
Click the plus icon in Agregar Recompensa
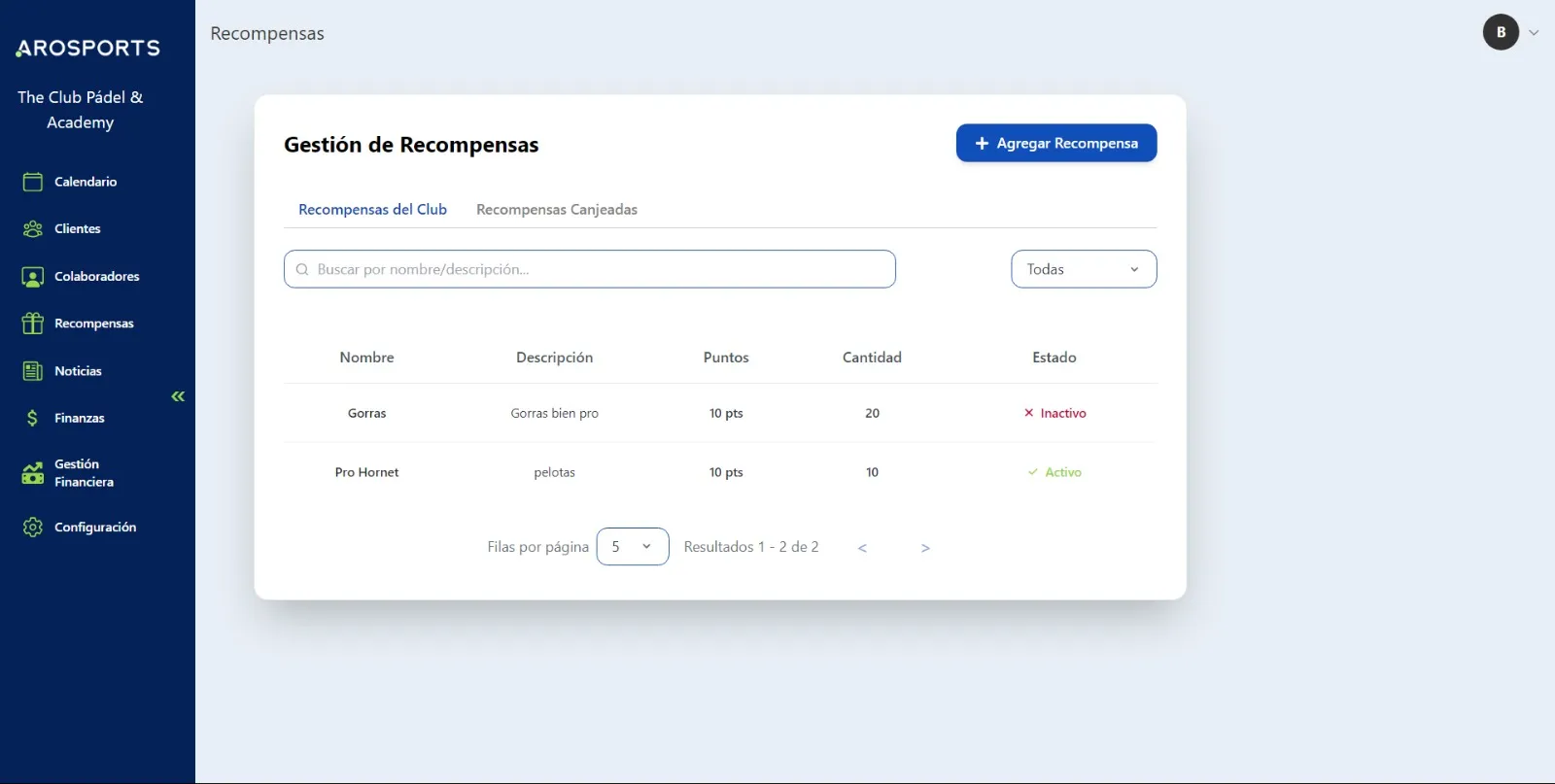pos(982,143)
